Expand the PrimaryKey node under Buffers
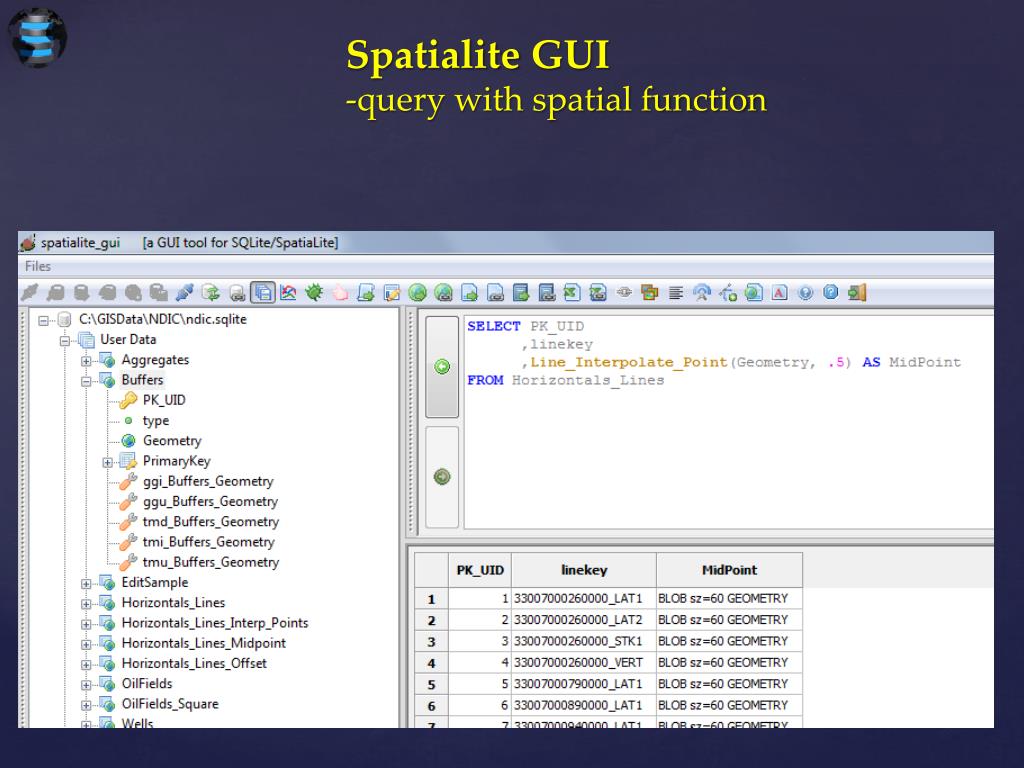 [x=108, y=462]
